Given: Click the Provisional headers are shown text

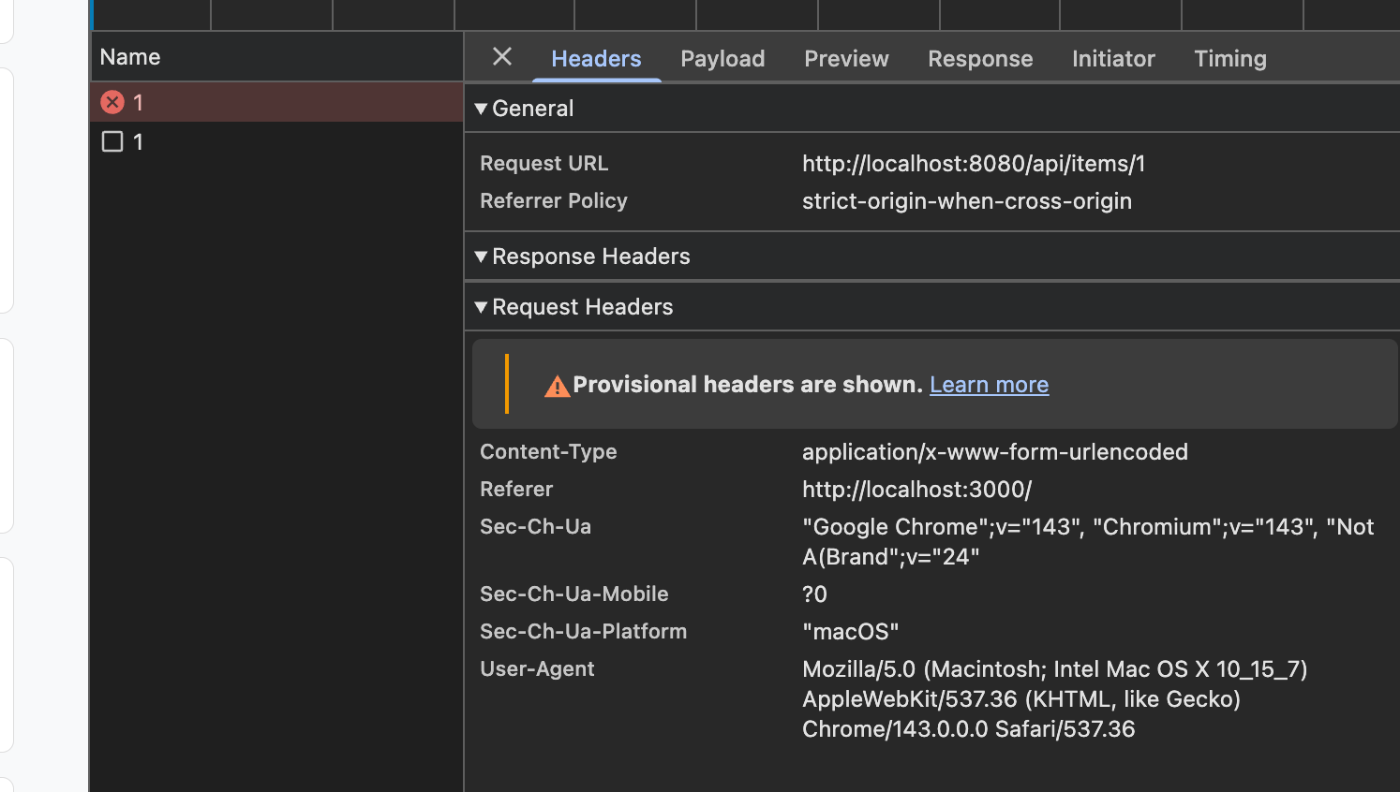Looking at the screenshot, I should pos(748,385).
